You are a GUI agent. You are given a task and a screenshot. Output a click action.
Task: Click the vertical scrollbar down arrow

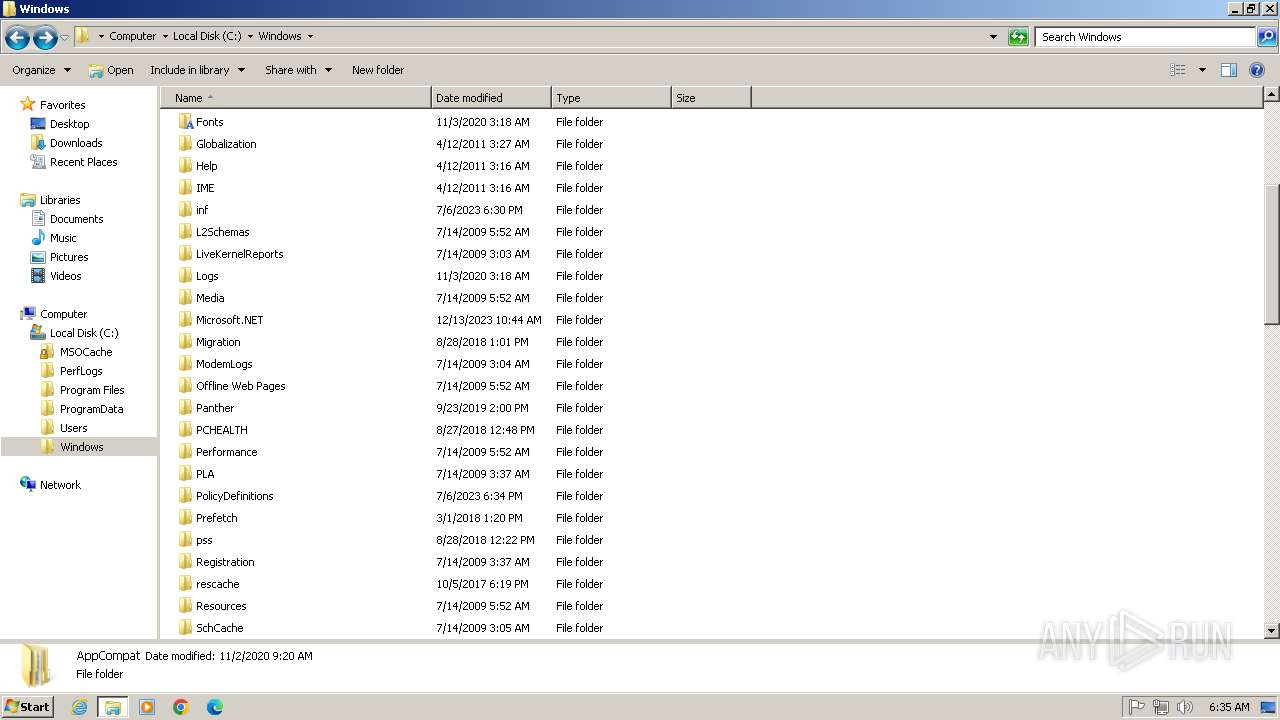[1272, 631]
